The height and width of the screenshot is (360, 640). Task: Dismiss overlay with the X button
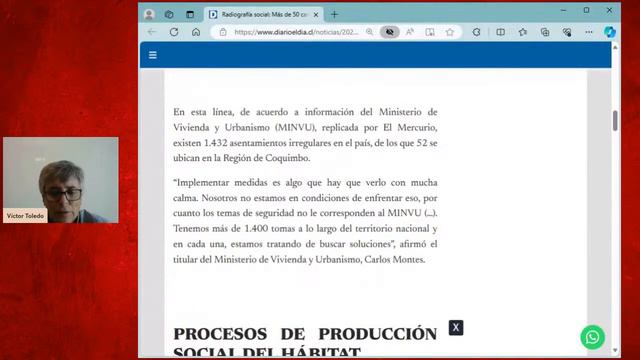point(456,327)
